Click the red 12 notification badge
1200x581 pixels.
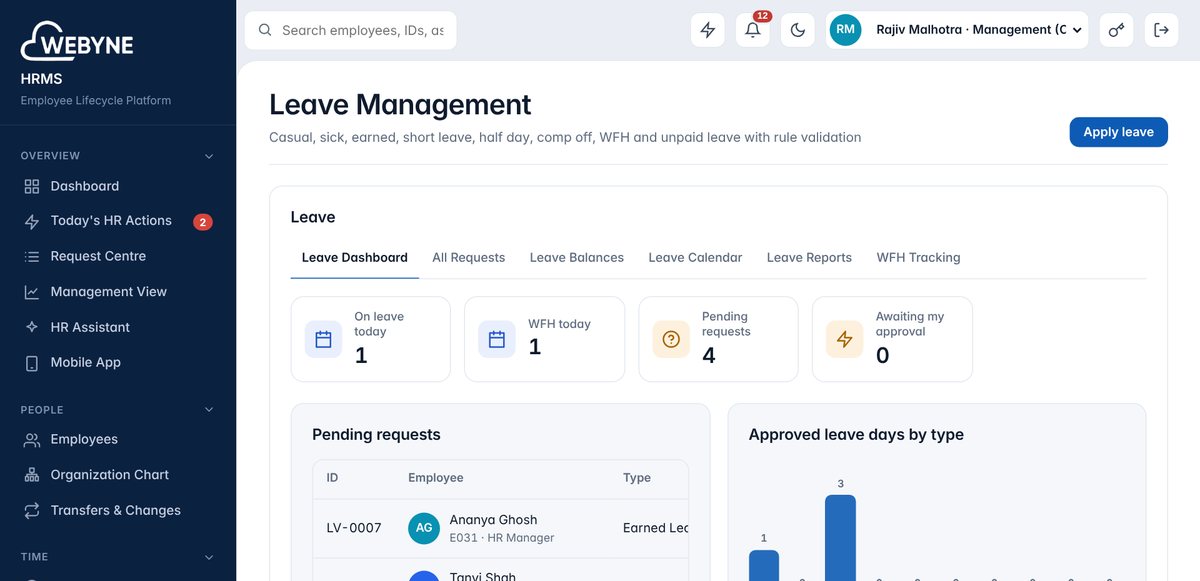pos(762,16)
